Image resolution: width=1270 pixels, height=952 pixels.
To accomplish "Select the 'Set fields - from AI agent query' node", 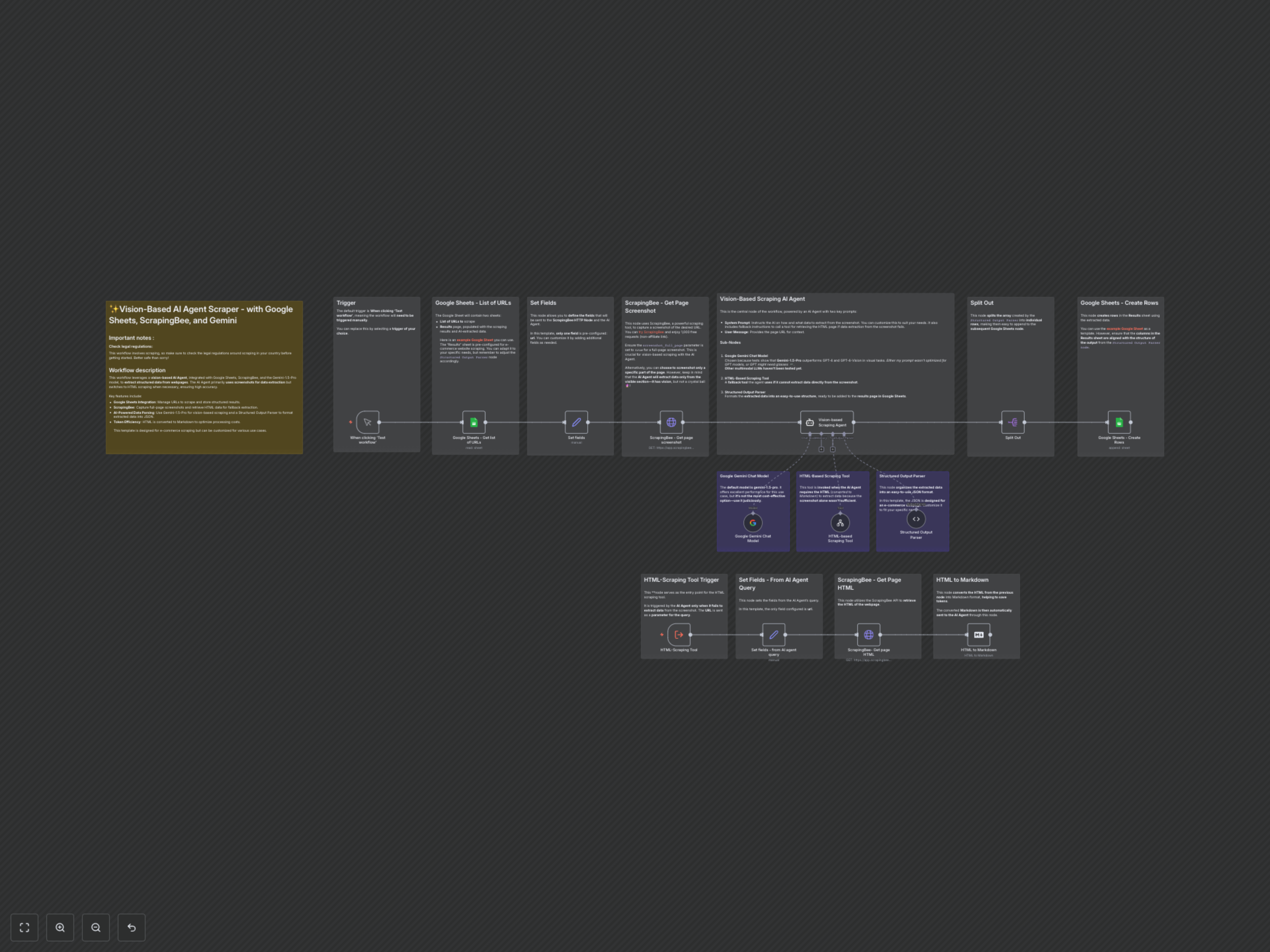I will point(774,635).
